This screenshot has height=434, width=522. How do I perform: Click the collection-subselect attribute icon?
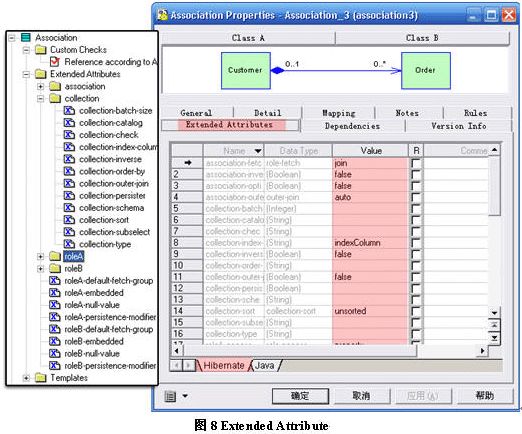[69, 232]
